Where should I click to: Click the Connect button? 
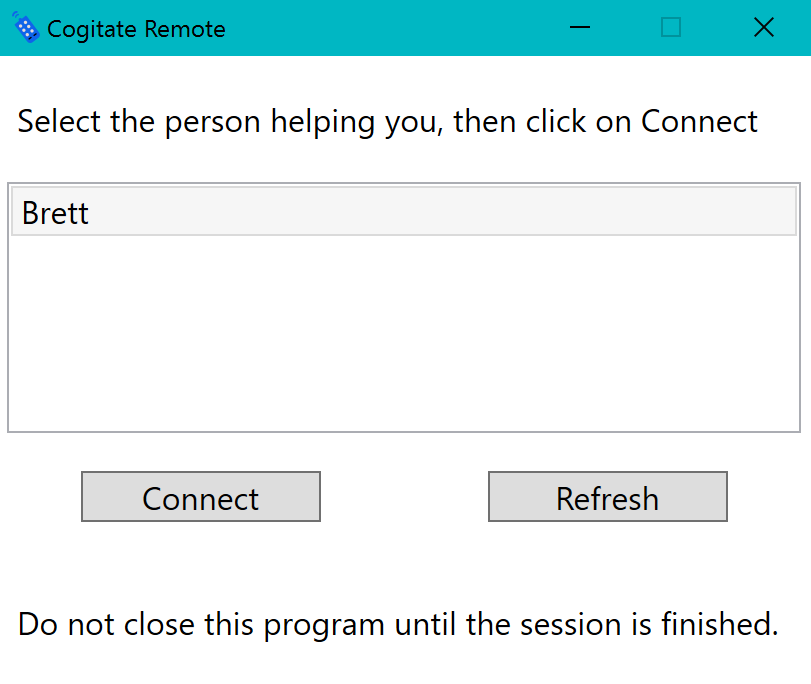tap(201, 497)
